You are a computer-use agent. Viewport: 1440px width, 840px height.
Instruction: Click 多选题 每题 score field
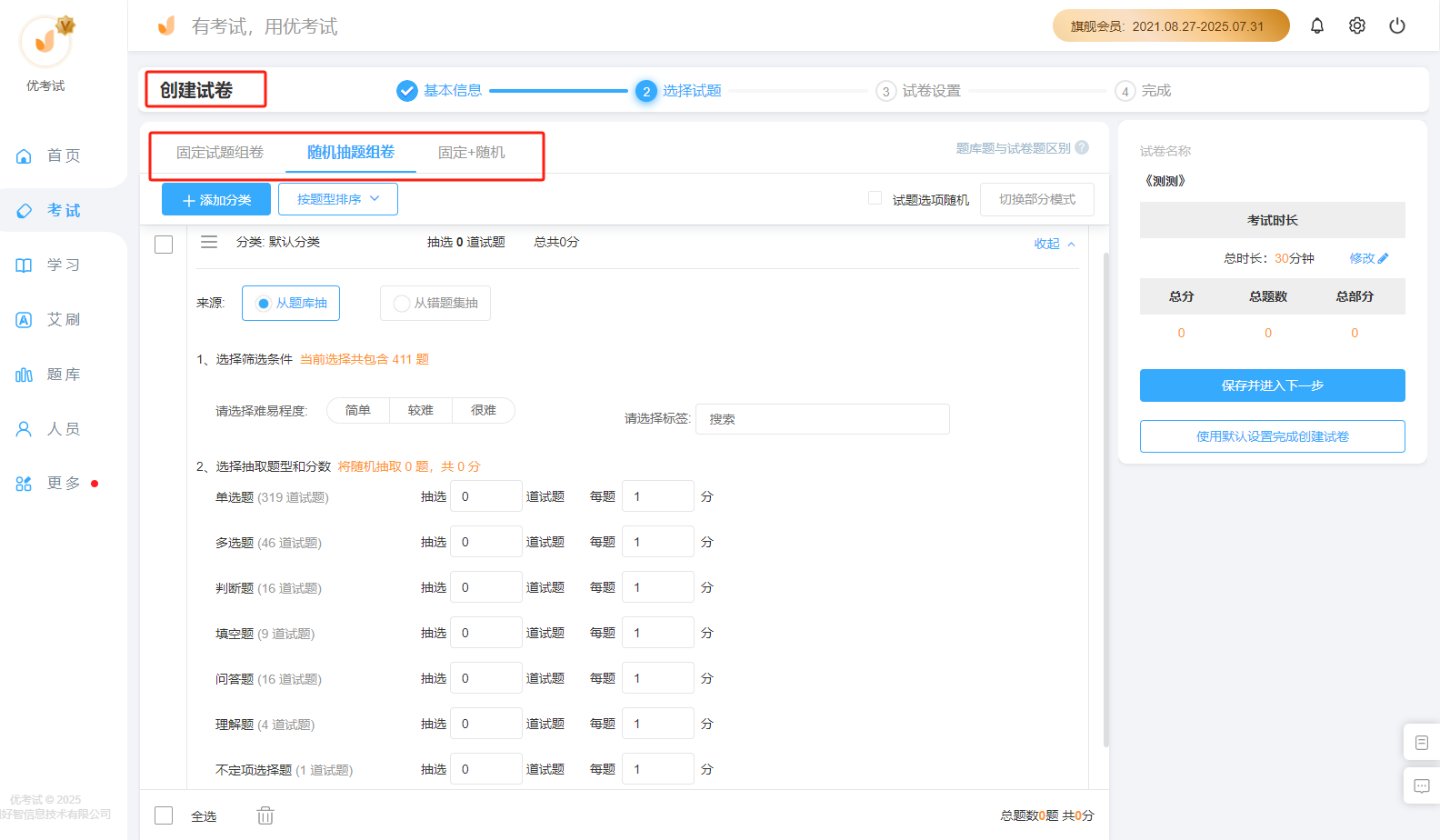[x=658, y=542]
